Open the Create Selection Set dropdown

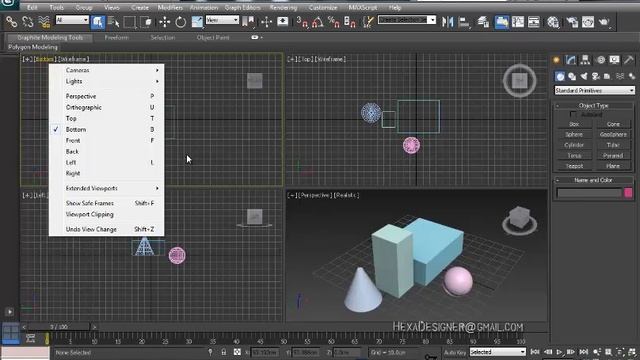point(407,20)
